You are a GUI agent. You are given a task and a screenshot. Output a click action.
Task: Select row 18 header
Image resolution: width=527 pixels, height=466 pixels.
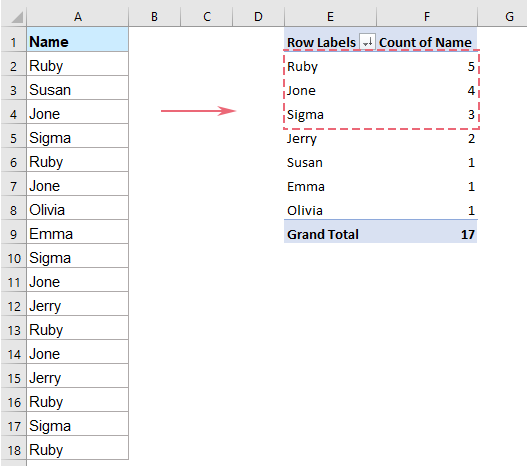(x=13, y=450)
